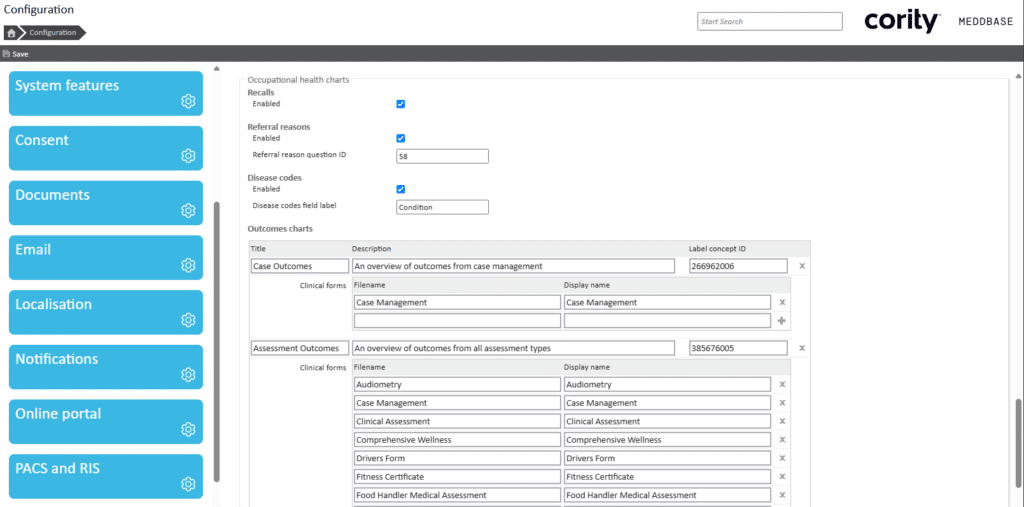Image resolution: width=1024 pixels, height=507 pixels.
Task: Open Notifications gear settings
Action: pos(188,374)
